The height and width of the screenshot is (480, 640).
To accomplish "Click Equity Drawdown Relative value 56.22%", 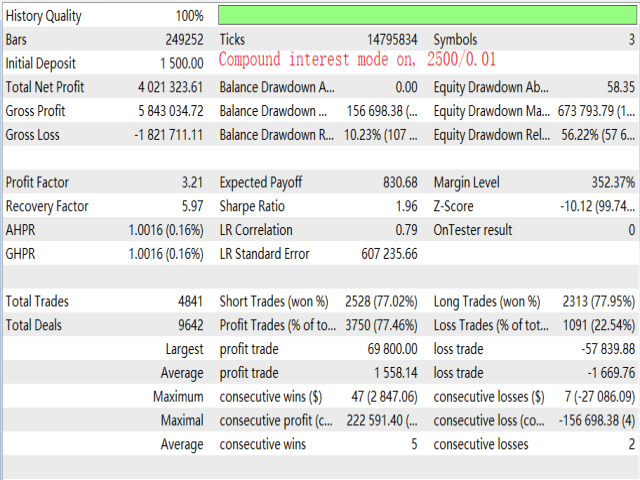I will 598,135.
